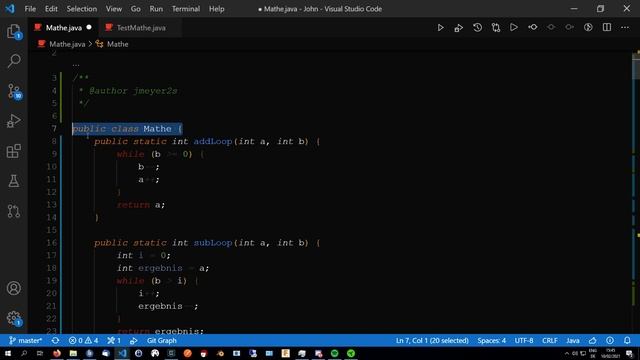Open the View menu
This screenshot has width=640, height=360.
(114, 9)
